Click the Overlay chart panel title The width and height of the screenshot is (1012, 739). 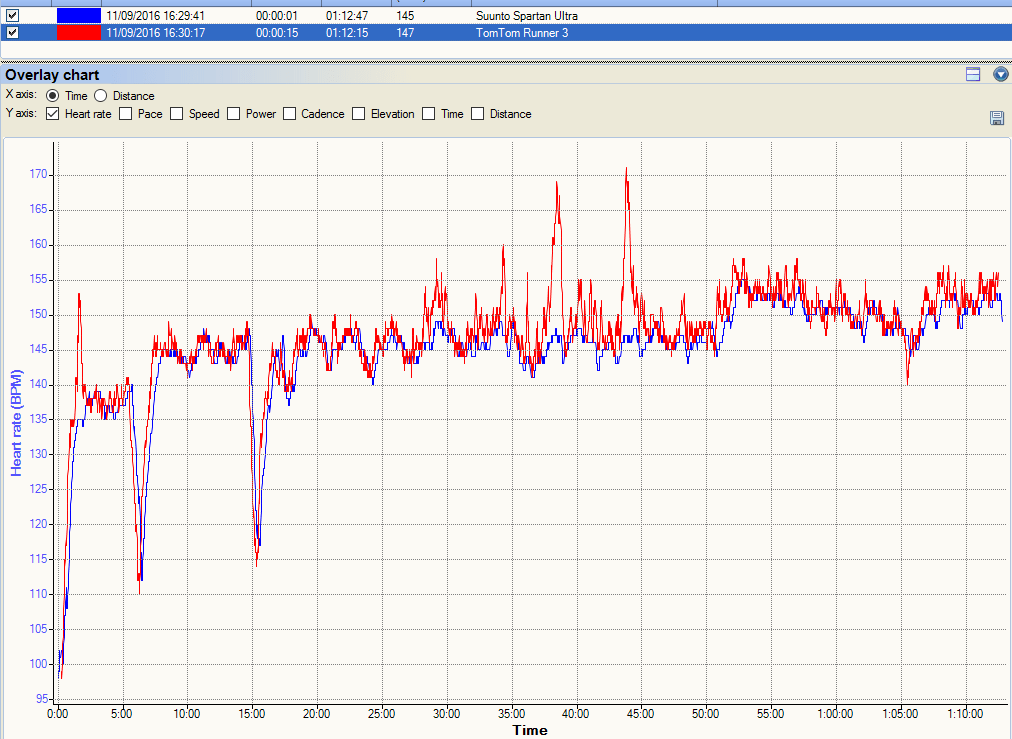52,75
